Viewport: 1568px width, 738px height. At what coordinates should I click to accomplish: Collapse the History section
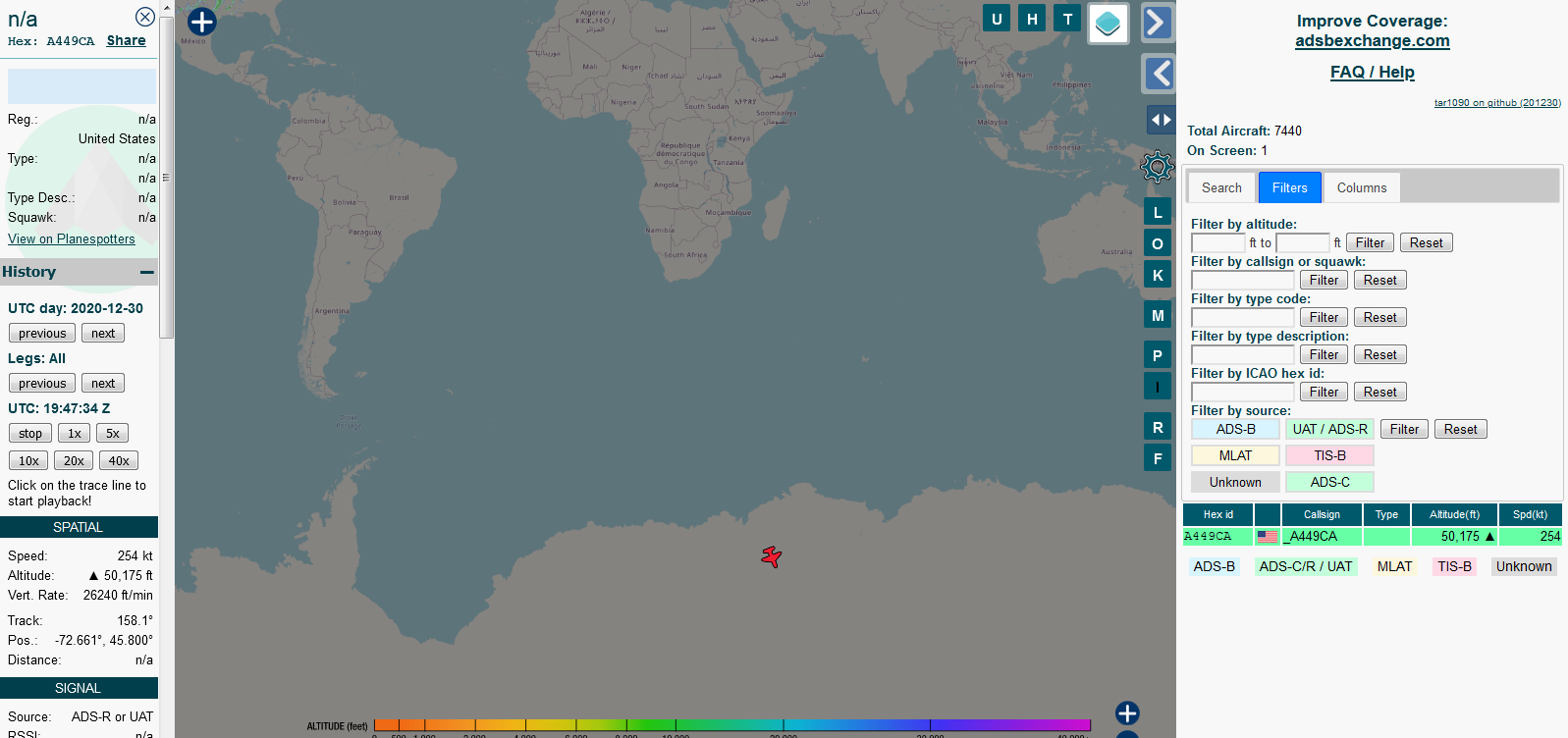pyautogui.click(x=146, y=272)
